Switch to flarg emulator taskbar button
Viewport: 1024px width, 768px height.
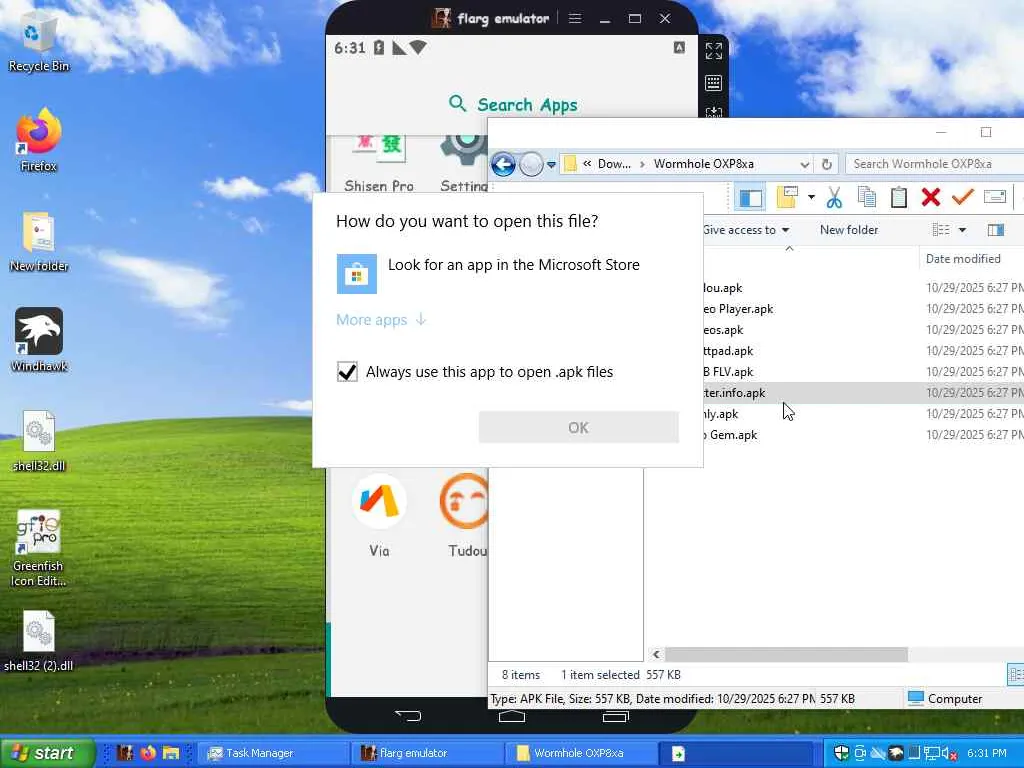(x=426, y=753)
